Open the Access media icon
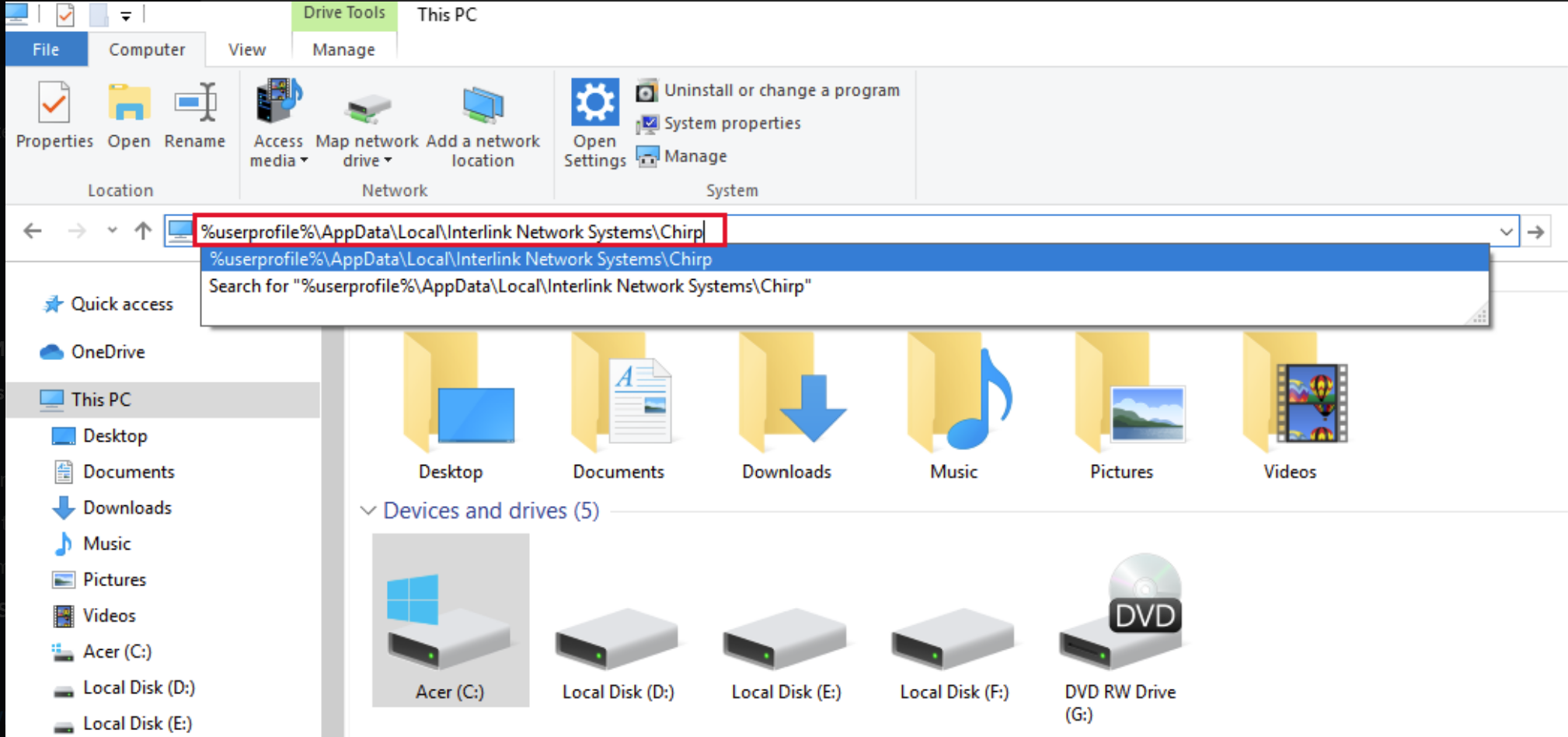 coord(278,102)
